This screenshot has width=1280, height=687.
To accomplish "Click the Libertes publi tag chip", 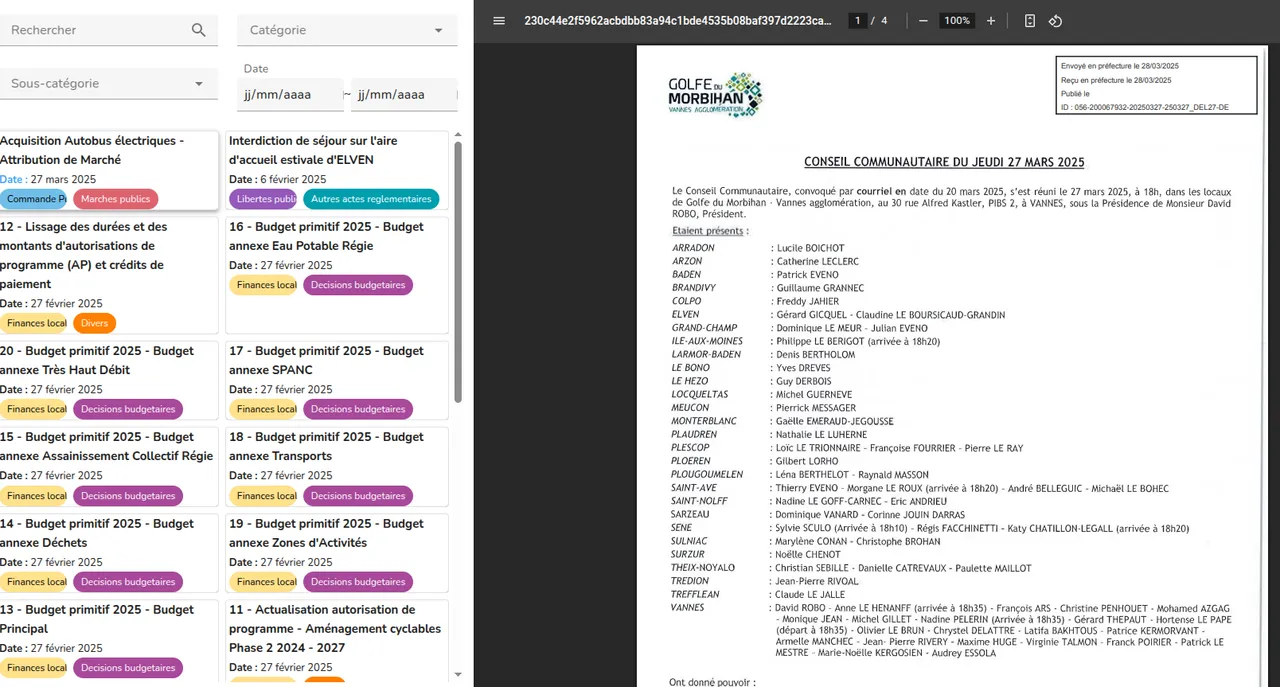I will coord(263,199).
